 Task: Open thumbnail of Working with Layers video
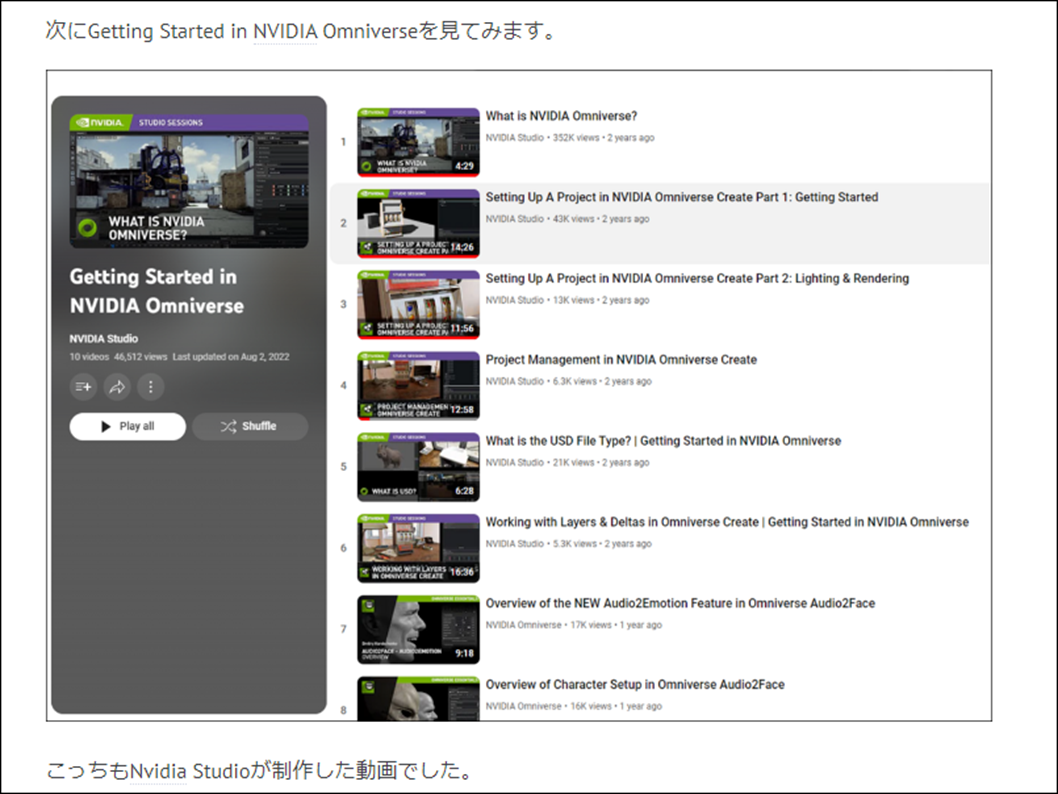point(418,548)
